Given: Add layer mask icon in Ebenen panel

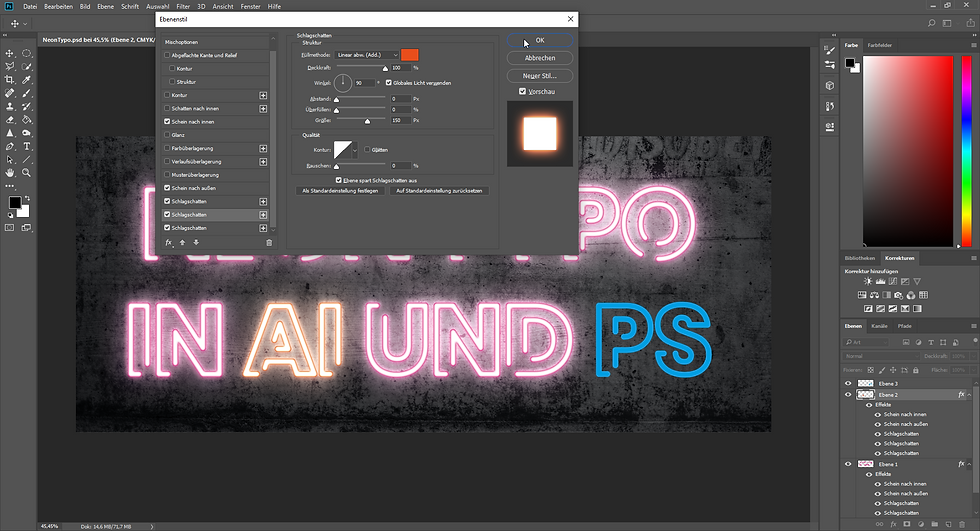Looking at the screenshot, I should pyautogui.click(x=907, y=524).
